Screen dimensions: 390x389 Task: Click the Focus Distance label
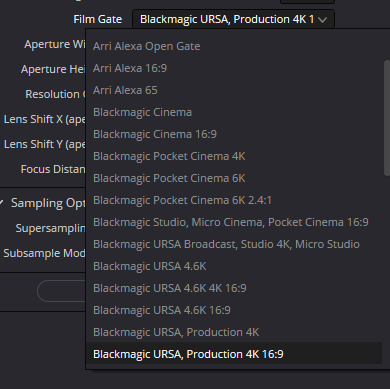point(53,169)
